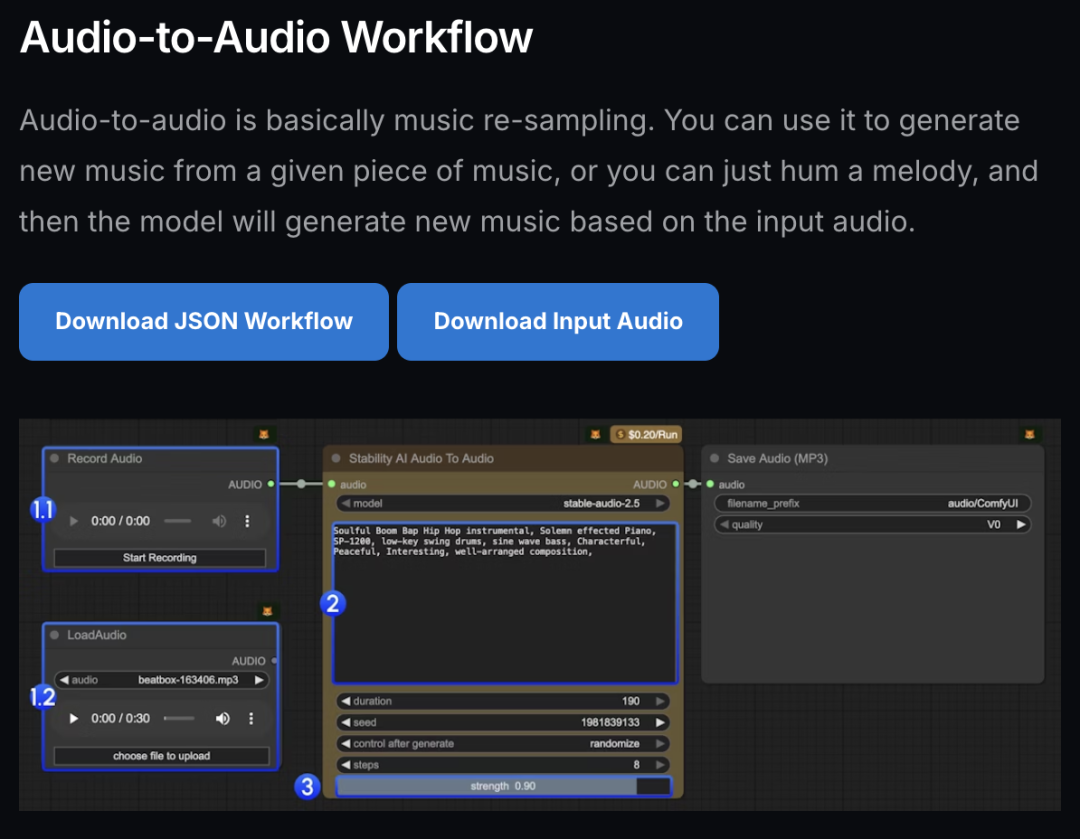Click choose file to upload button

(x=161, y=756)
